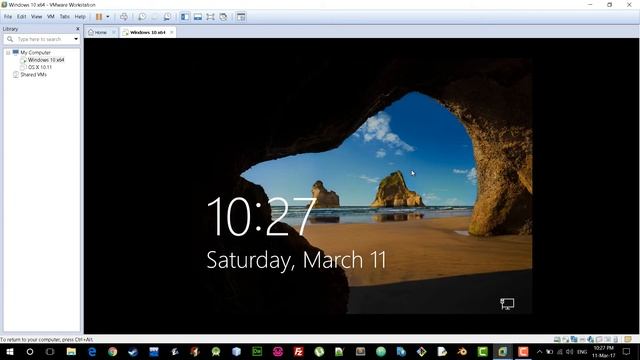Image resolution: width=640 pixels, height=360 pixels.
Task: Toggle the thumbnail bar view icon
Action: (x=198, y=17)
